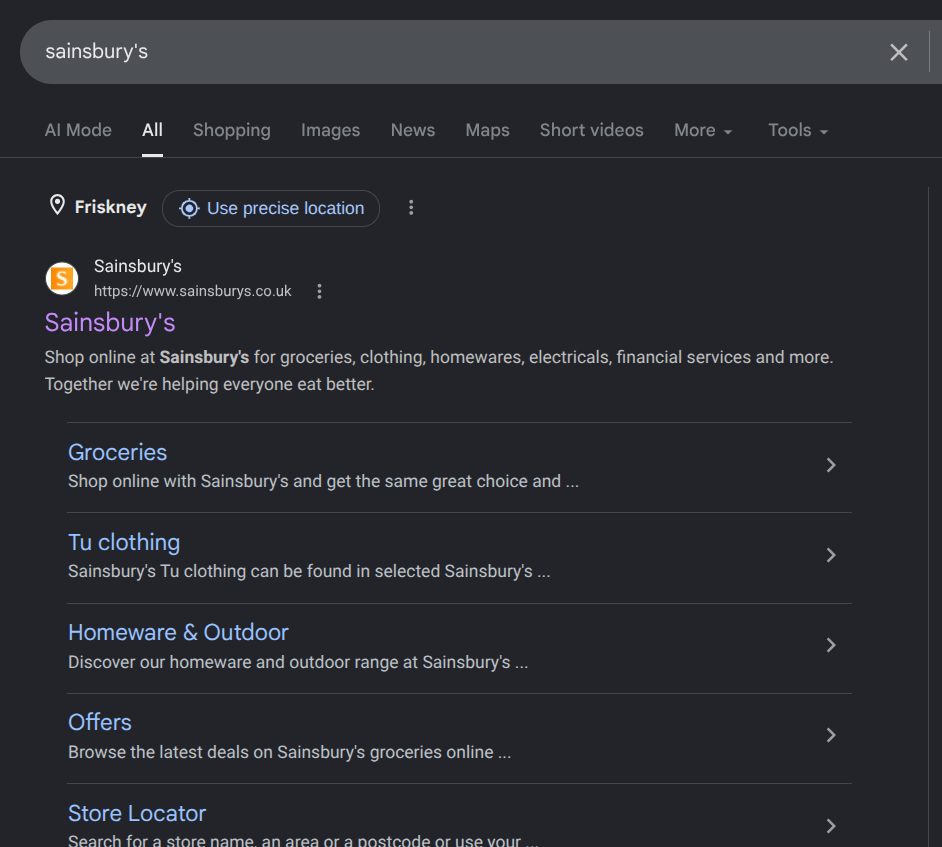Viewport: 942px width, 847px height.
Task: Open the News tab
Action: pos(413,130)
